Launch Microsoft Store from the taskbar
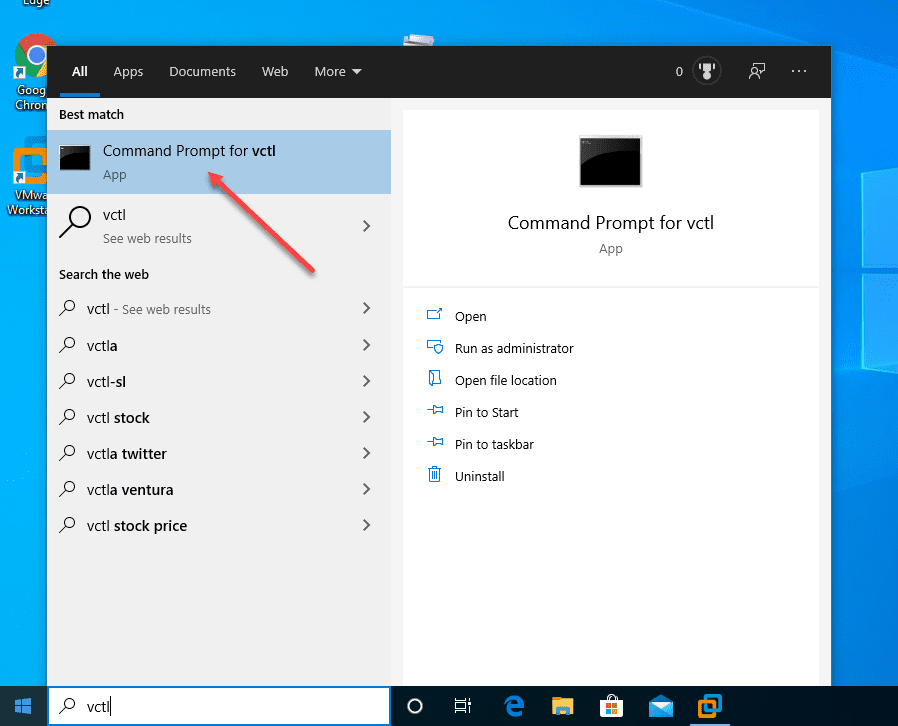The width and height of the screenshot is (898, 726). click(611, 706)
